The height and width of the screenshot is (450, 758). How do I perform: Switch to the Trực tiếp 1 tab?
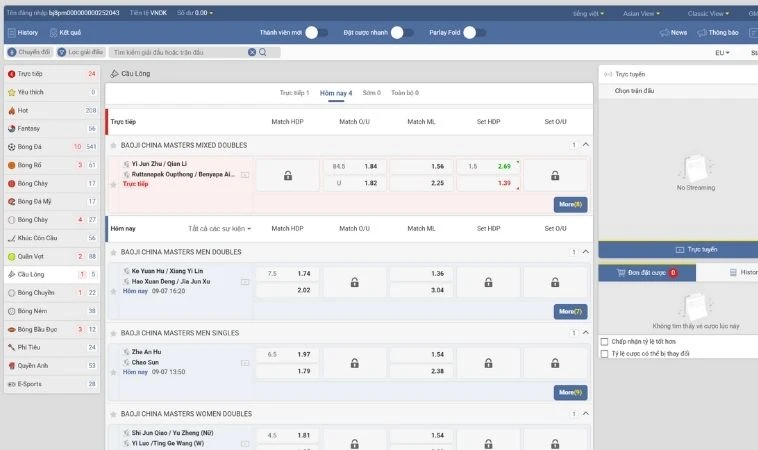[294, 93]
